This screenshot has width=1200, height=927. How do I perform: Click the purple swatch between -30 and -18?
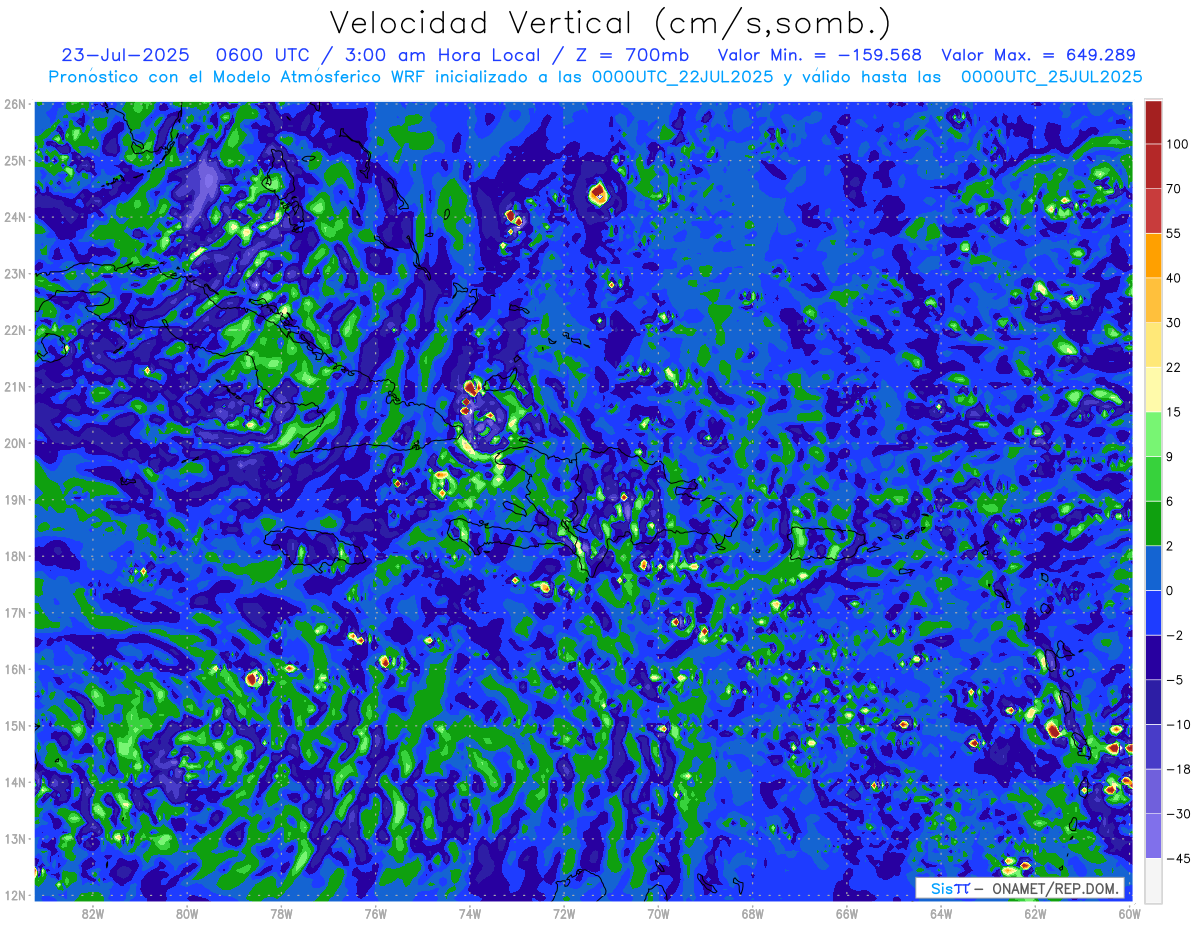tap(1153, 789)
